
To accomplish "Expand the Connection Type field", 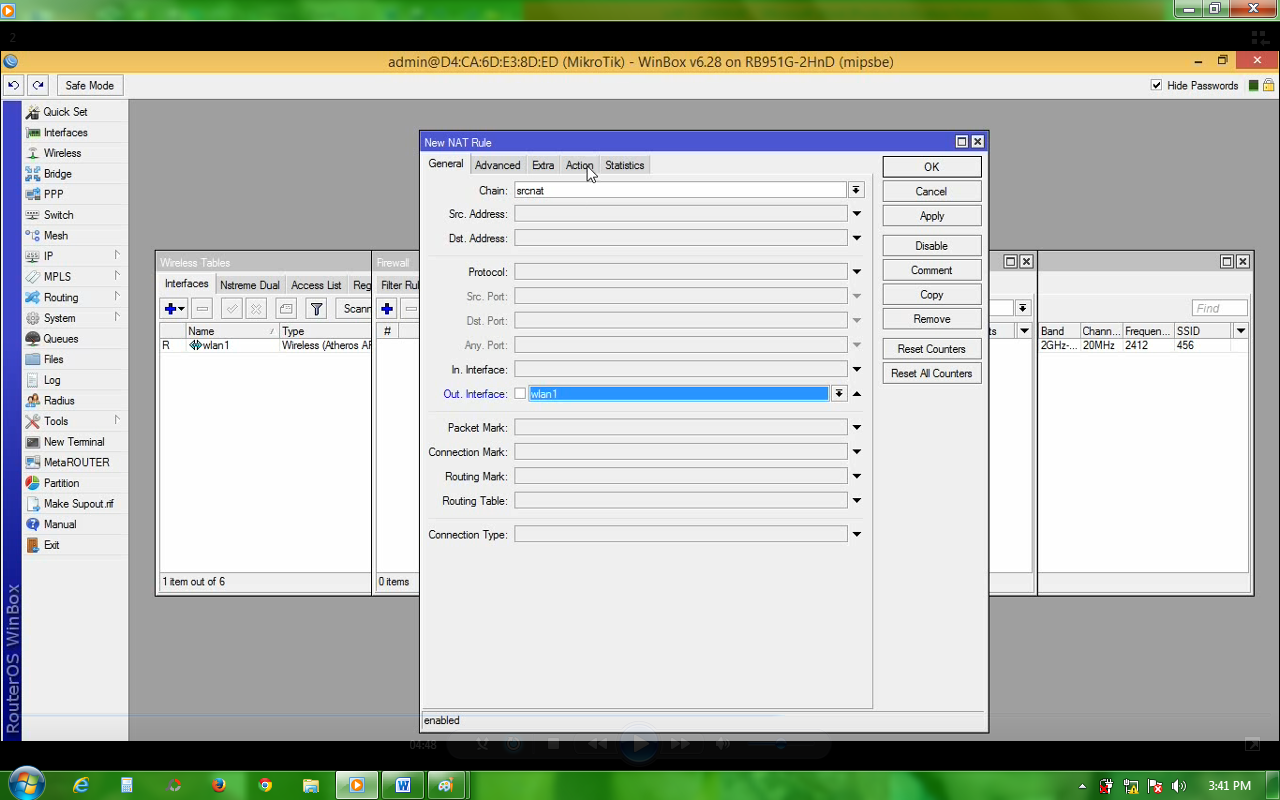I will coord(857,535).
